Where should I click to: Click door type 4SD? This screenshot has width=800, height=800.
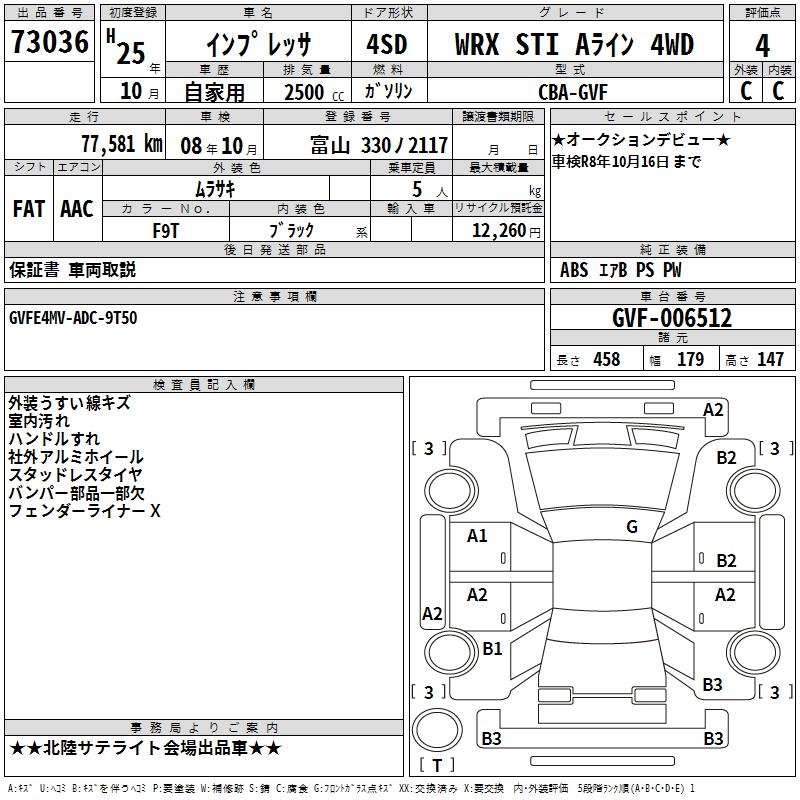(387, 44)
